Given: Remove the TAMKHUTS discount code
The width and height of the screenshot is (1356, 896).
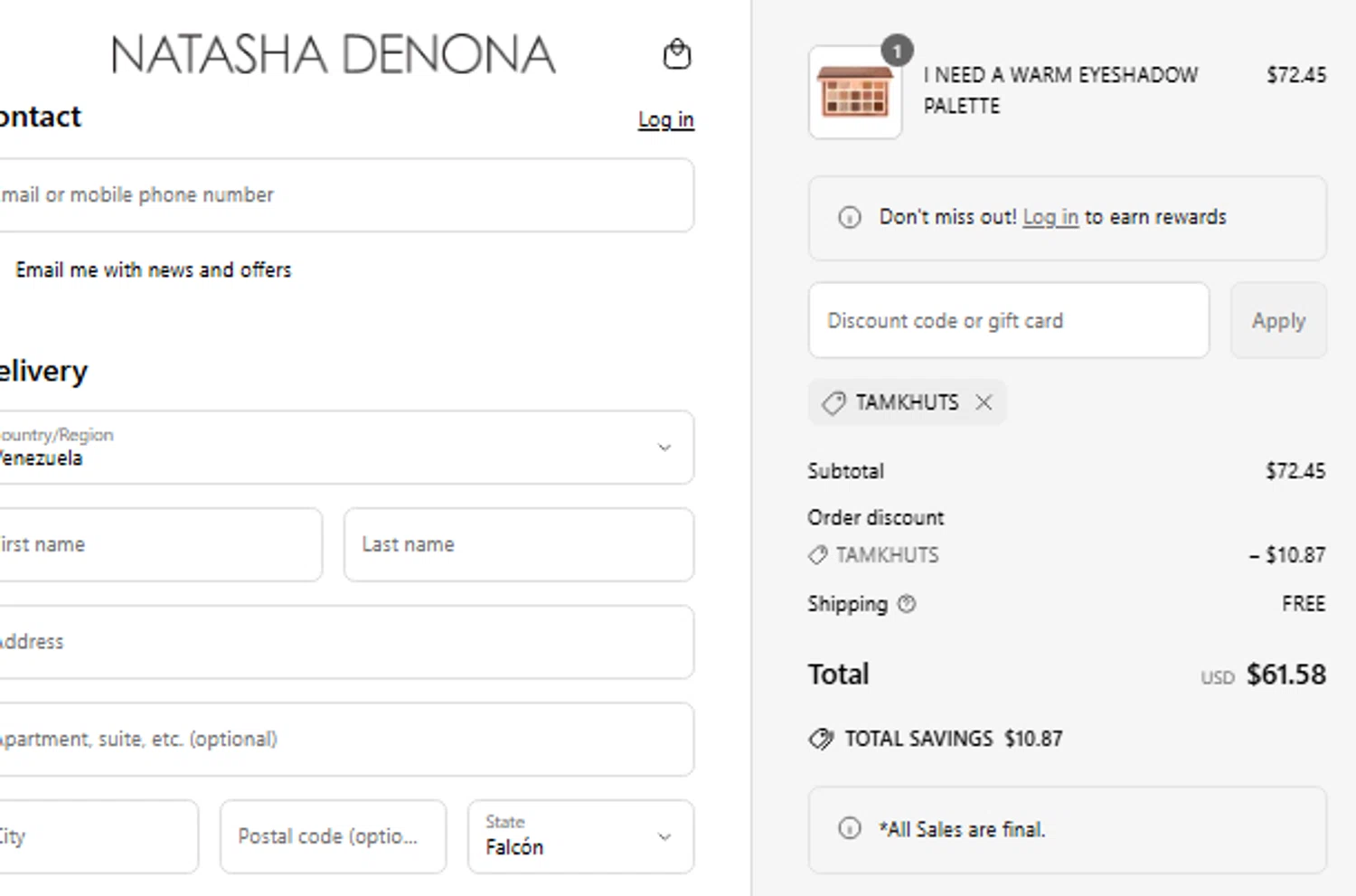Looking at the screenshot, I should click(x=984, y=402).
